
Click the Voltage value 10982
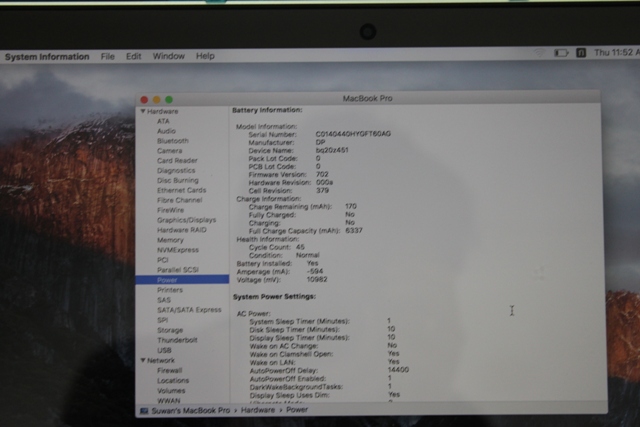(317, 280)
